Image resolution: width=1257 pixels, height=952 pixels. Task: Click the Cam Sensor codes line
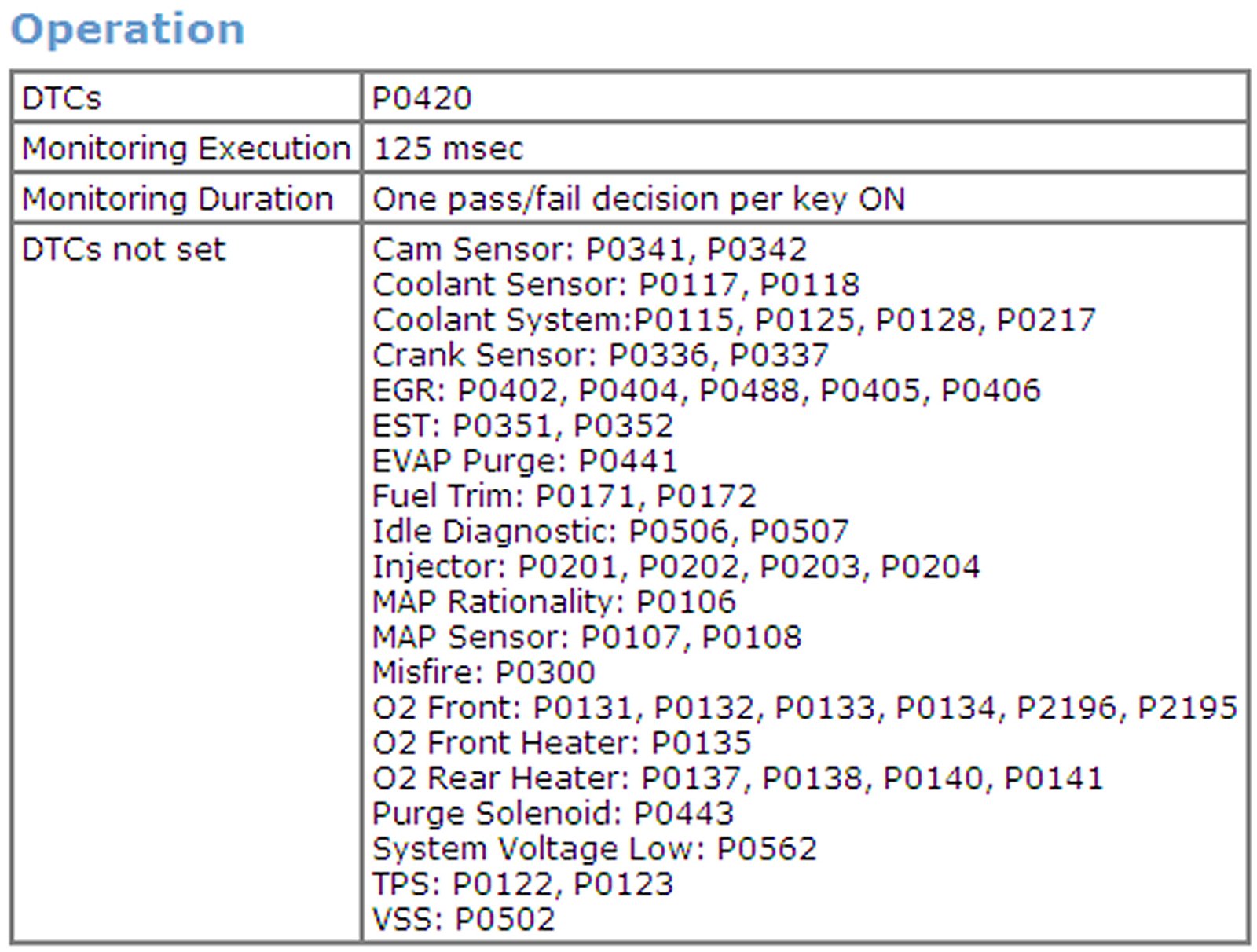(589, 250)
